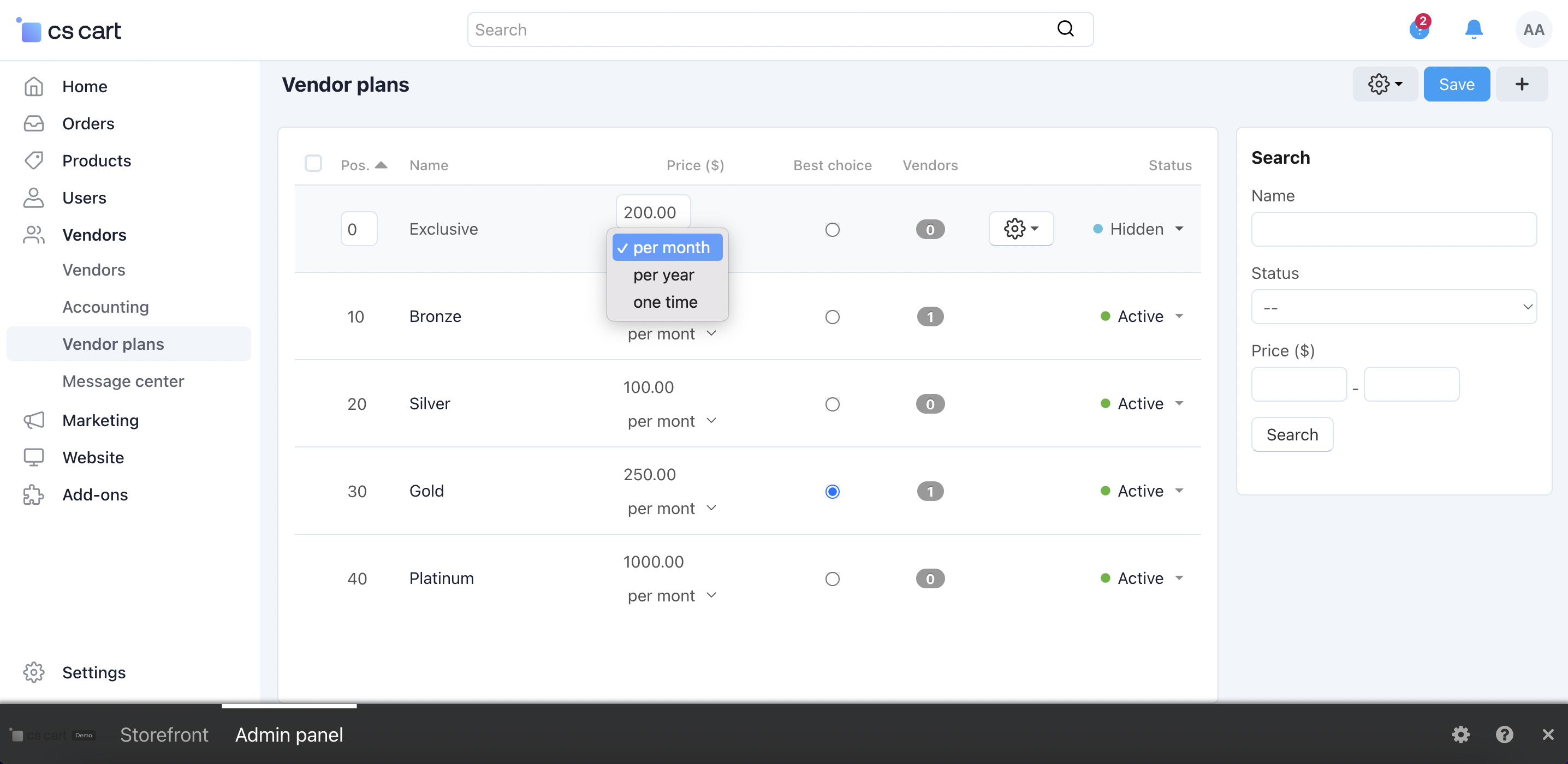Image resolution: width=1568 pixels, height=764 pixels.
Task: Click the Marketing megaphone icon
Action: [34, 420]
